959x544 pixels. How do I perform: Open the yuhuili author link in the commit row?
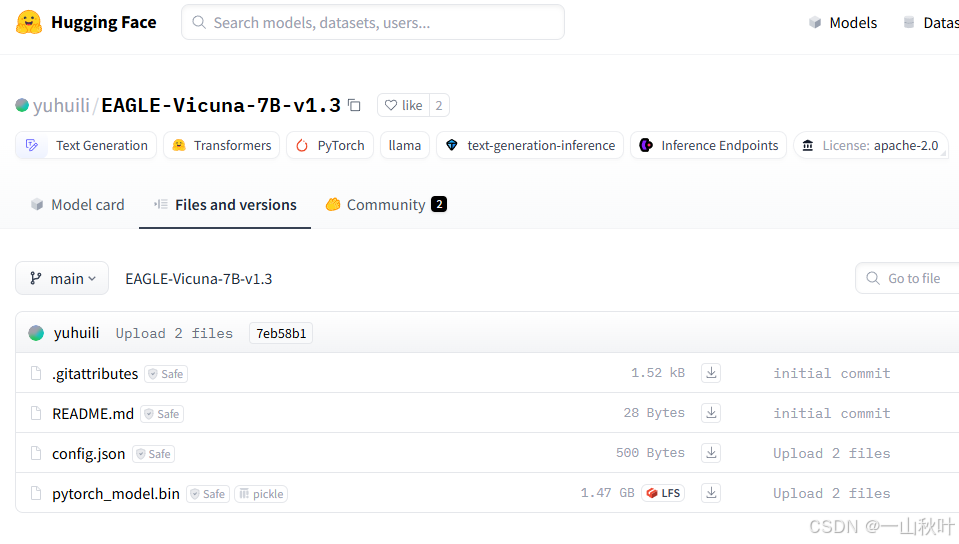76,333
